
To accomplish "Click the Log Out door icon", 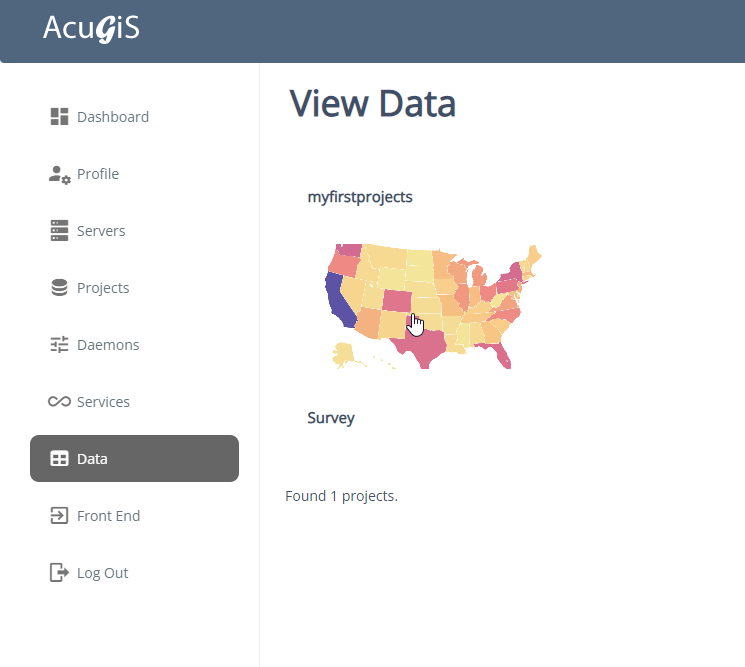I will tap(59, 573).
